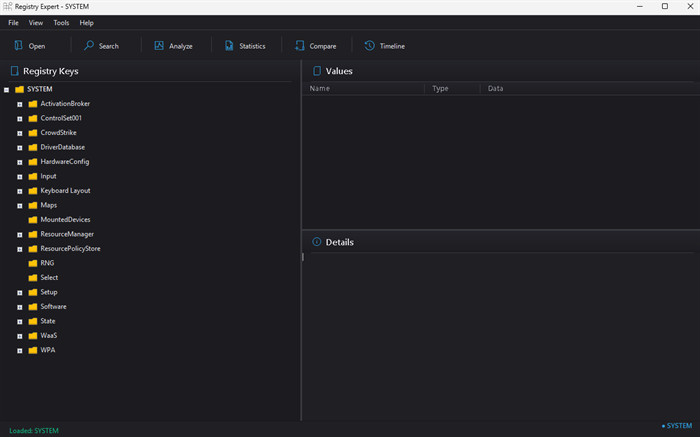Select the ResourceManager key text
Viewport: 700px width, 437px height.
tap(67, 234)
